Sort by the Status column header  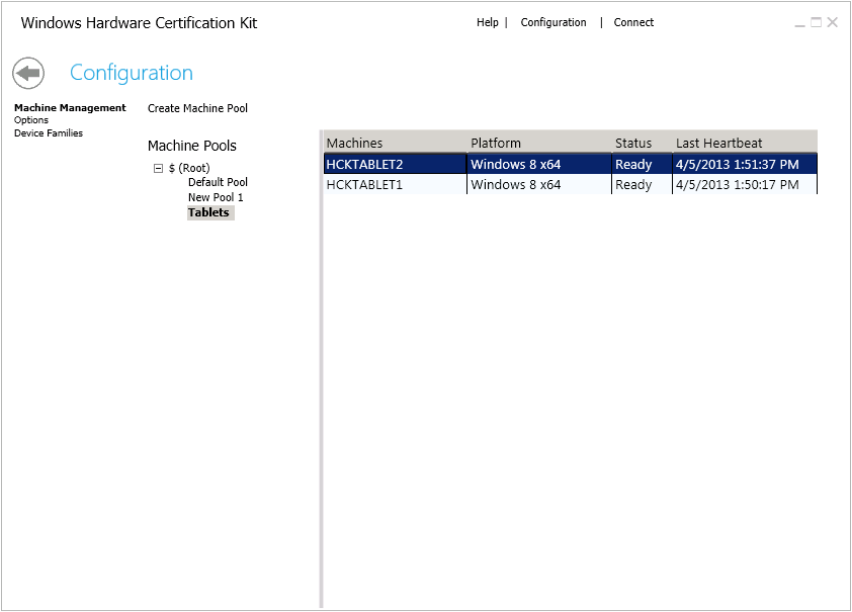pyautogui.click(x=632, y=143)
